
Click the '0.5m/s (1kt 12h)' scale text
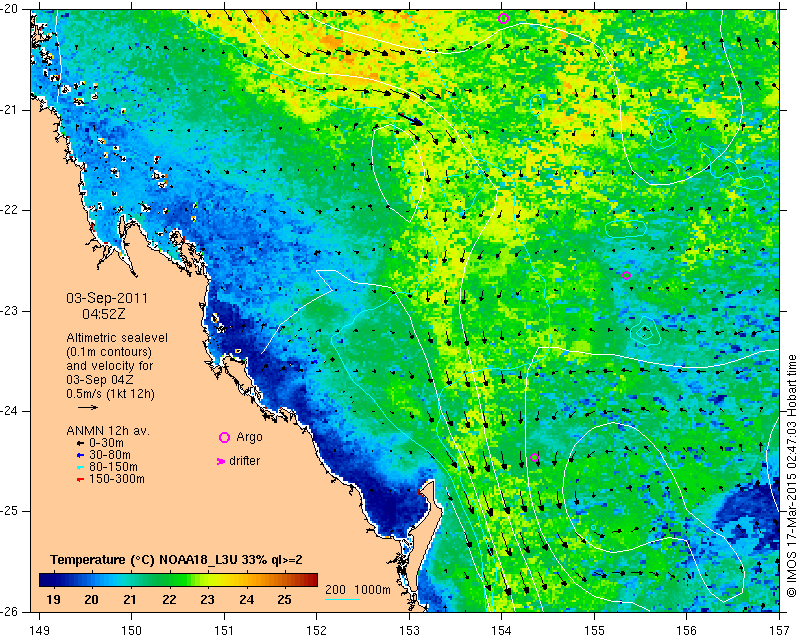coord(110,394)
